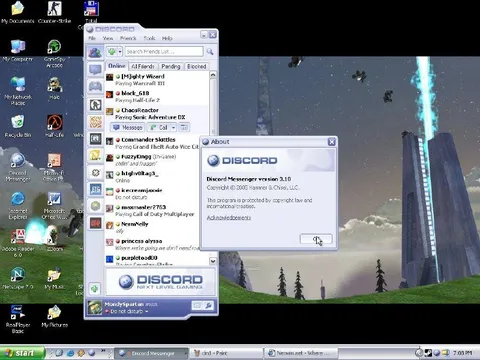Select the yellow note server icon in the sidebar

[x=96, y=155]
